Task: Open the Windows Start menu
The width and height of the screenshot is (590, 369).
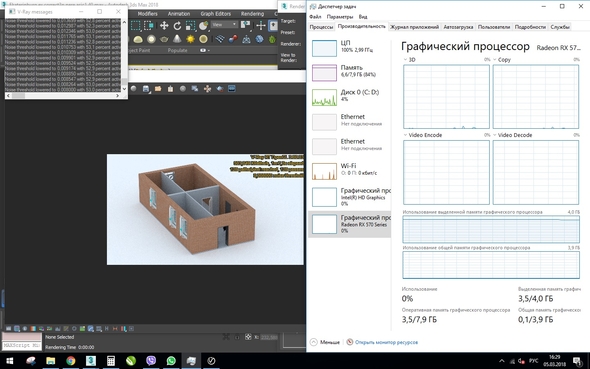Action: (10, 361)
